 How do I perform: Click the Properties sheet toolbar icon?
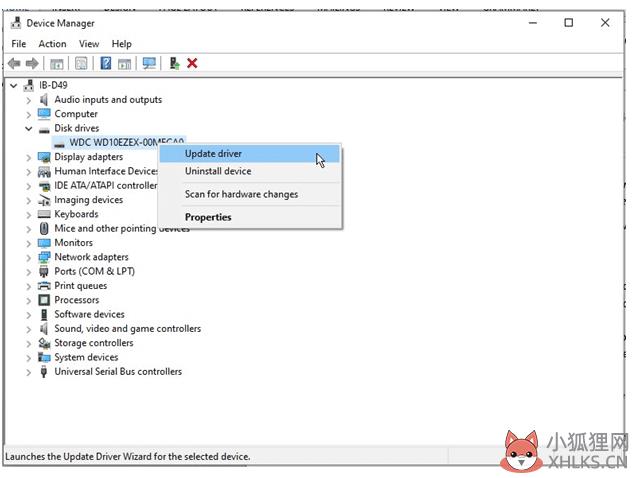tap(80, 63)
